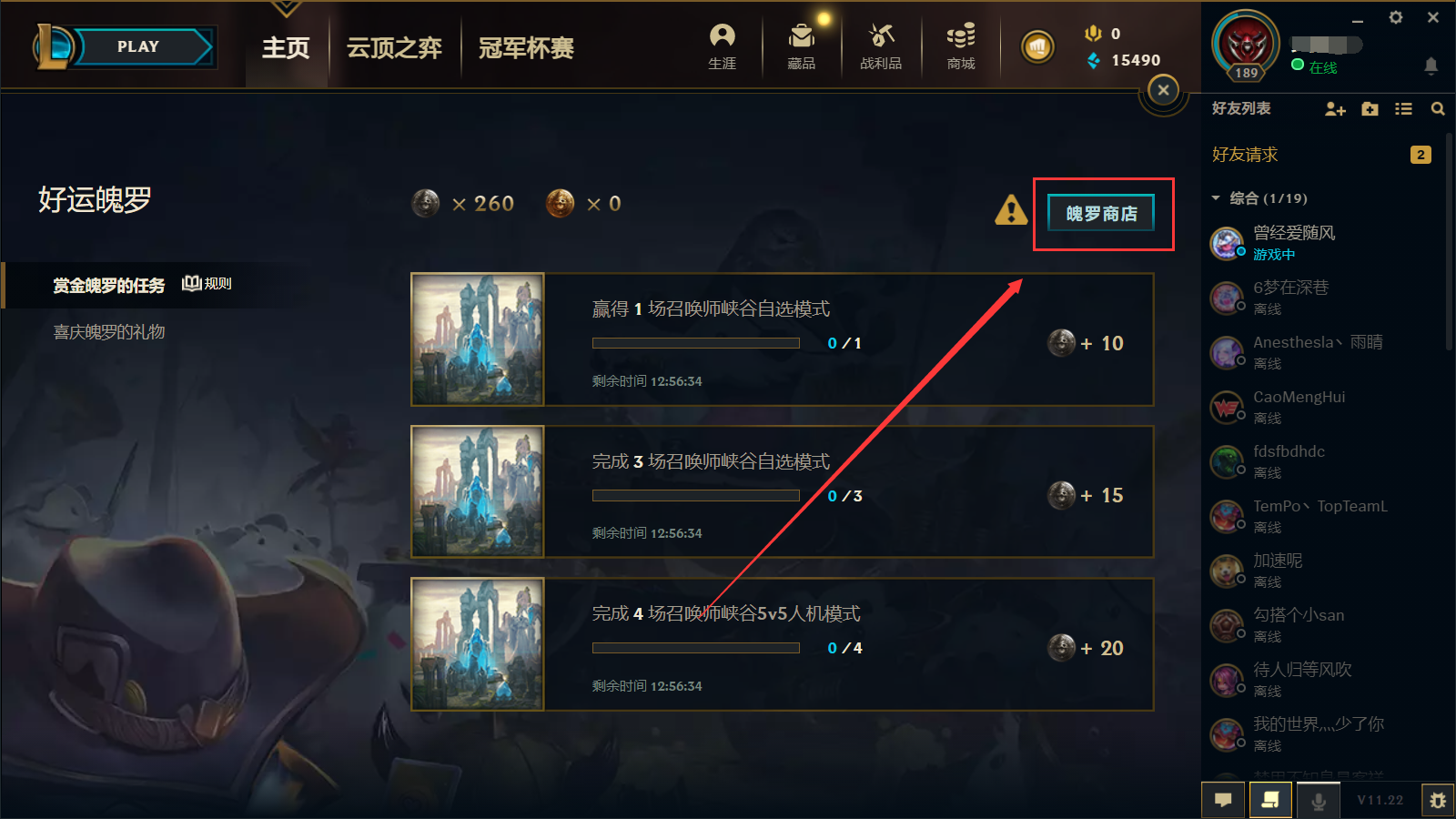Click the PLAY button

[x=138, y=46]
